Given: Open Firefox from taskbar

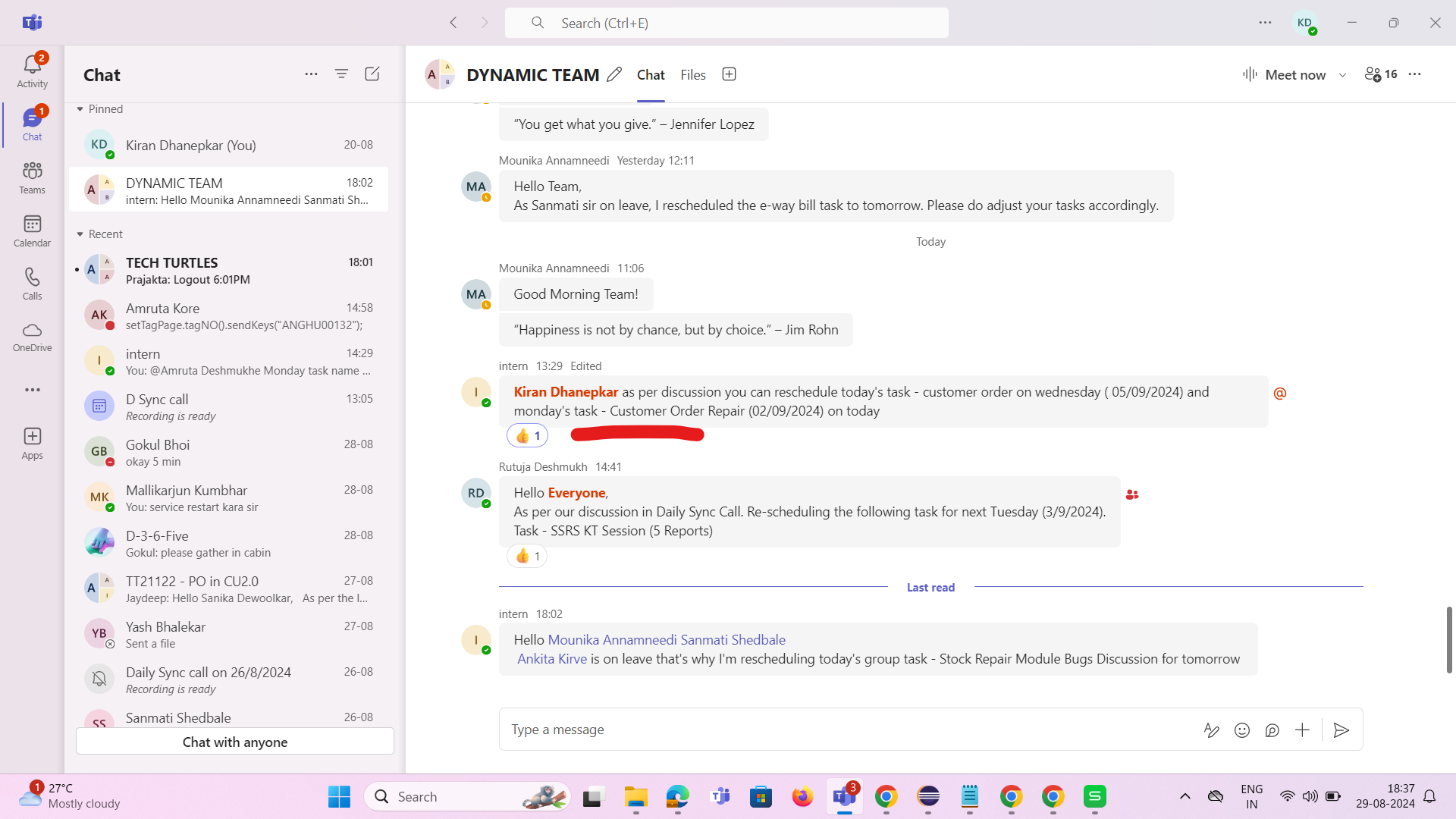Looking at the screenshot, I should click(802, 796).
